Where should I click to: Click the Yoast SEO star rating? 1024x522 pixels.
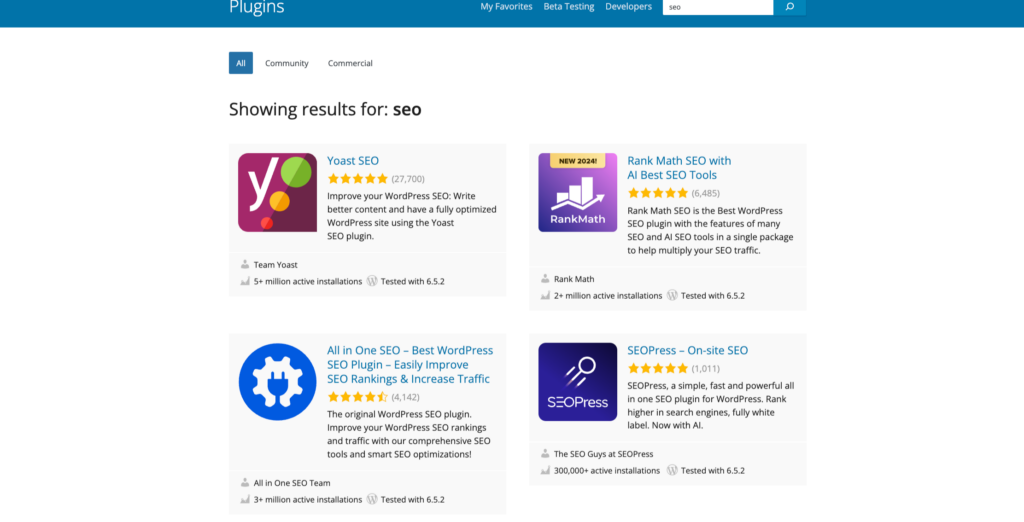click(357, 179)
